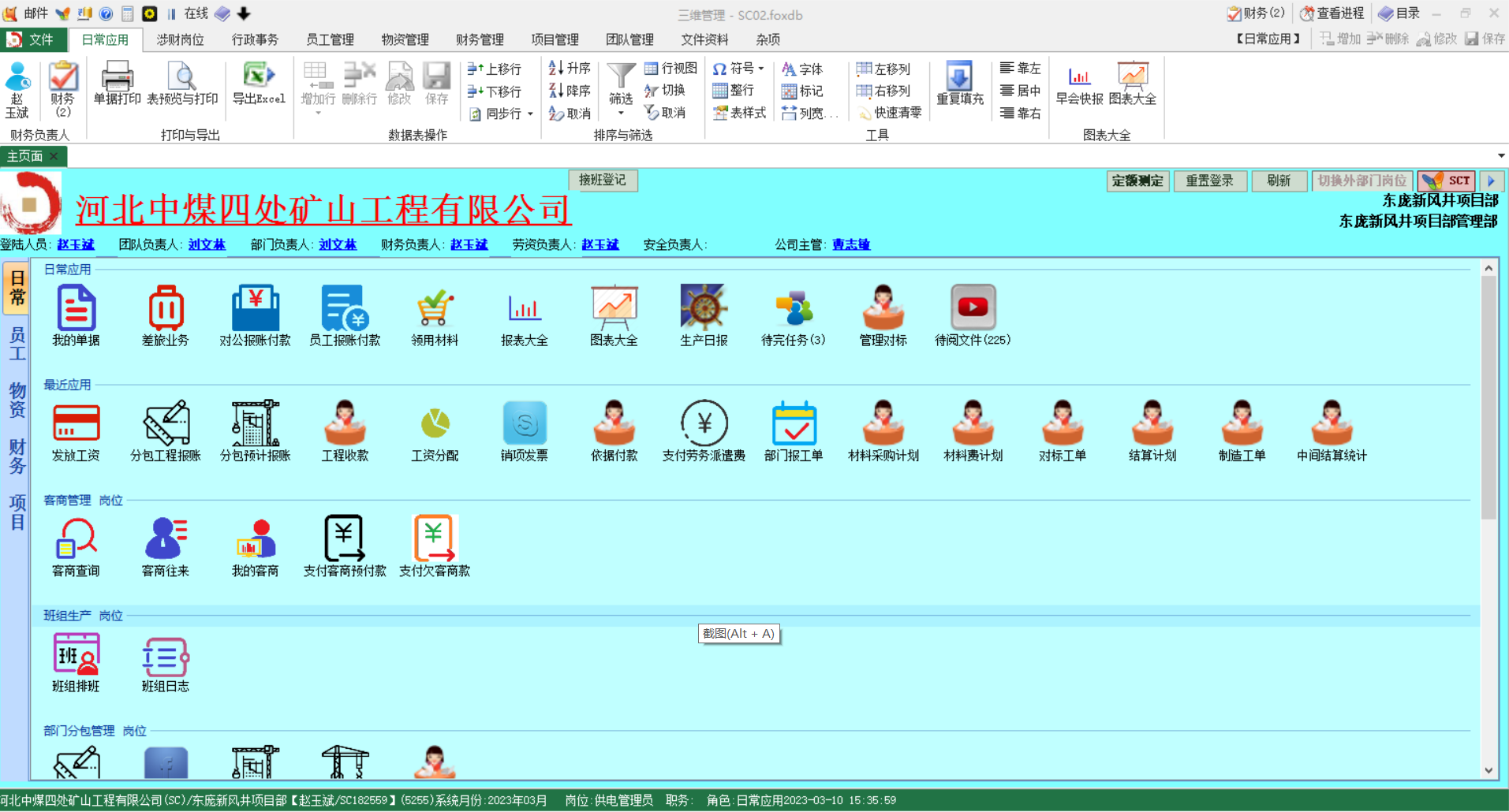The height and width of the screenshot is (812, 1509).
Task: Open 发放工资 payroll icon
Action: click(76, 424)
